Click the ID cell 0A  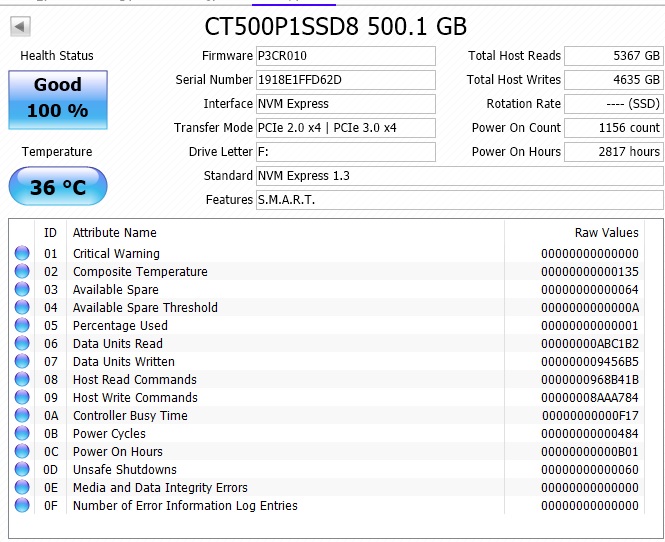(x=50, y=416)
